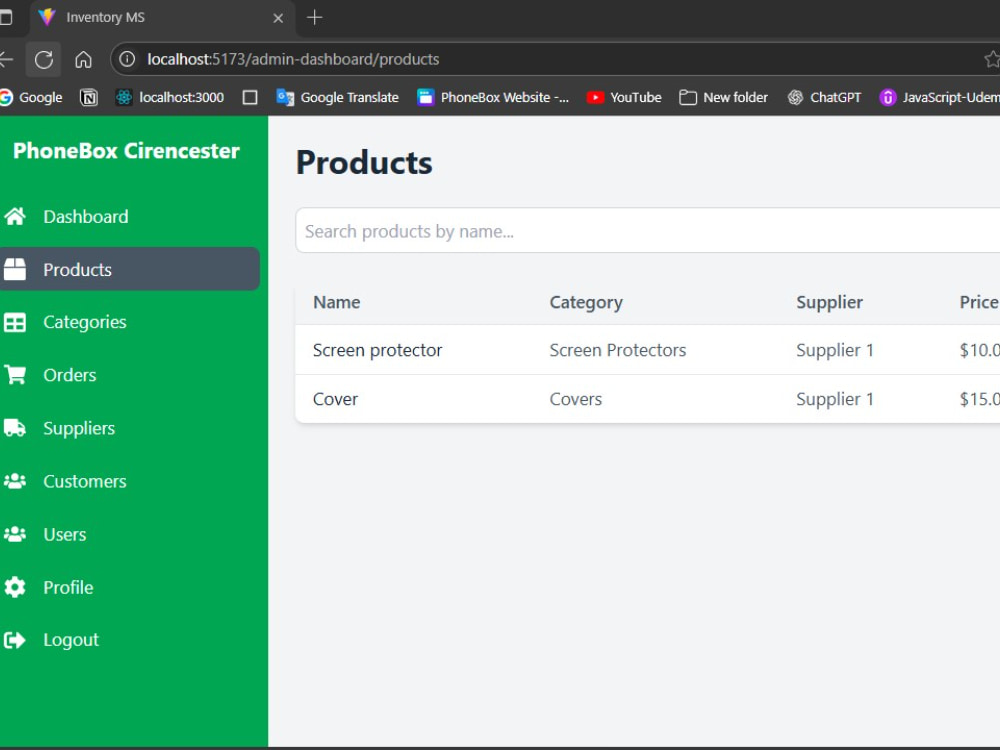Screen dimensions: 1000x750
Task: Open the New folder bookmarks folder
Action: 723,98
